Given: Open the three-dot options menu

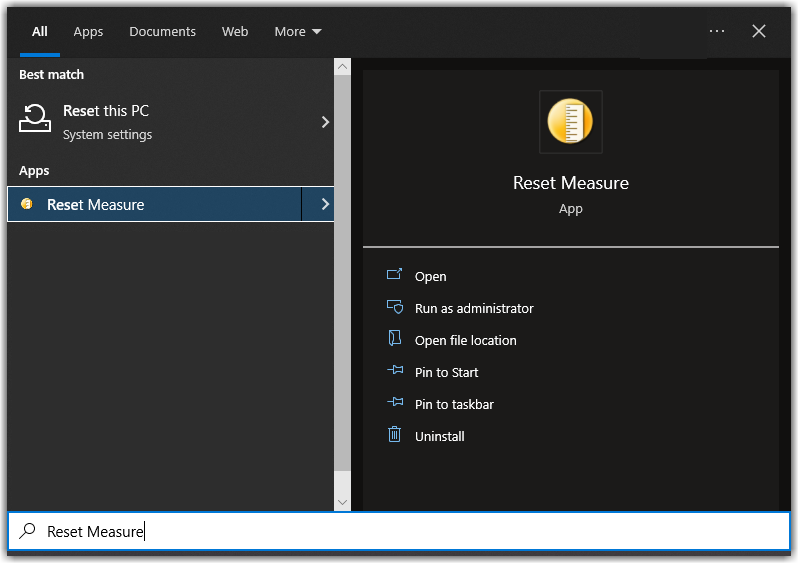Looking at the screenshot, I should click(x=717, y=31).
